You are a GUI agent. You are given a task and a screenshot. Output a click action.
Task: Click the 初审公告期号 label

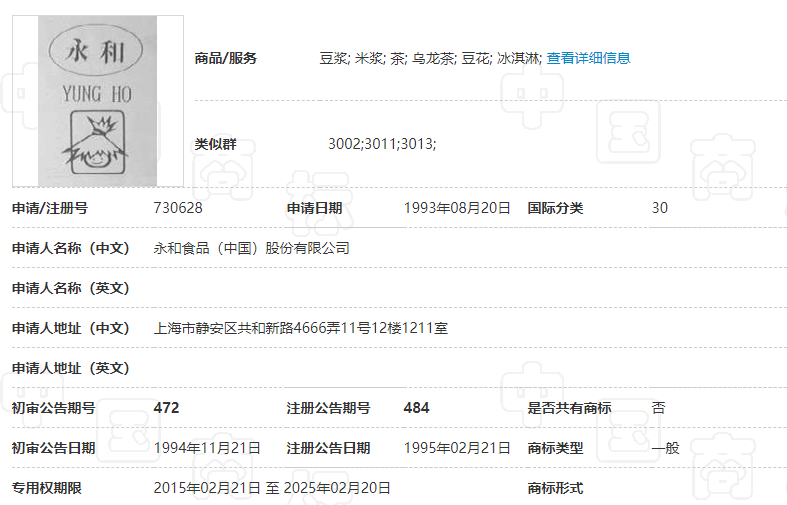pyautogui.click(x=53, y=408)
